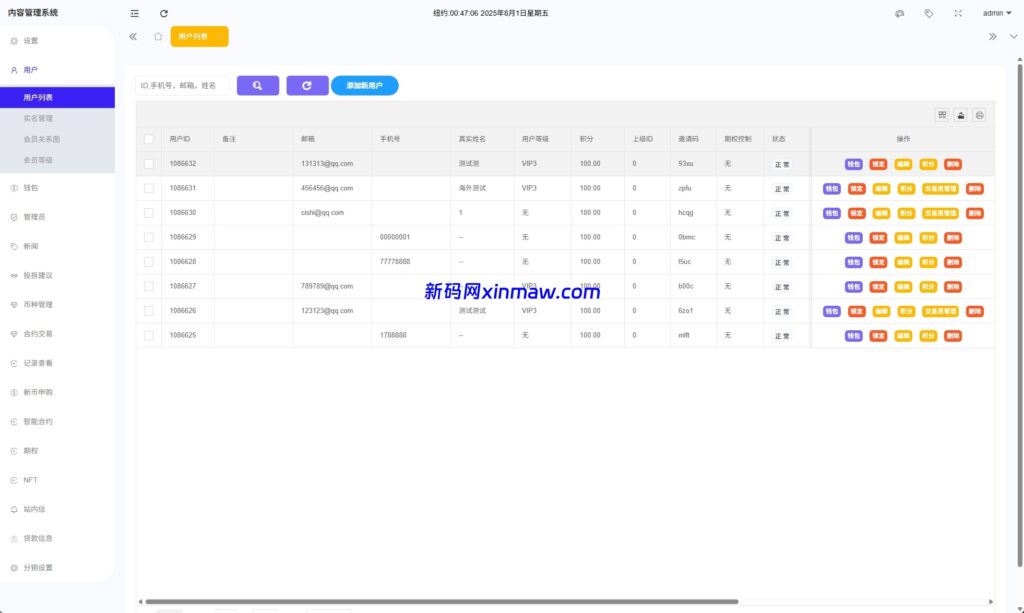The width and height of the screenshot is (1024, 613).
Task: Click the 添加新用户 button
Action: (x=364, y=86)
